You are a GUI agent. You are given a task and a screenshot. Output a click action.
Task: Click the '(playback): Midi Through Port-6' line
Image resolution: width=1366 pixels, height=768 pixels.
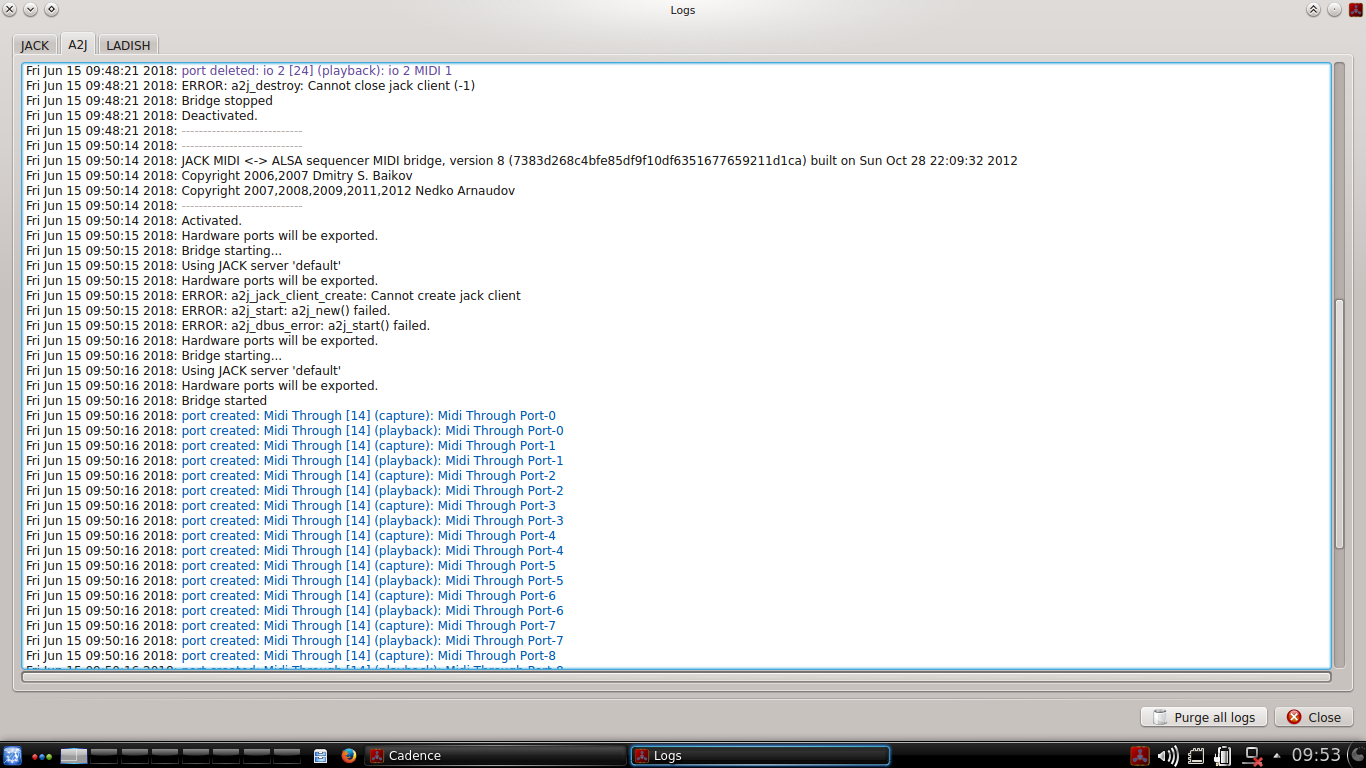point(295,611)
